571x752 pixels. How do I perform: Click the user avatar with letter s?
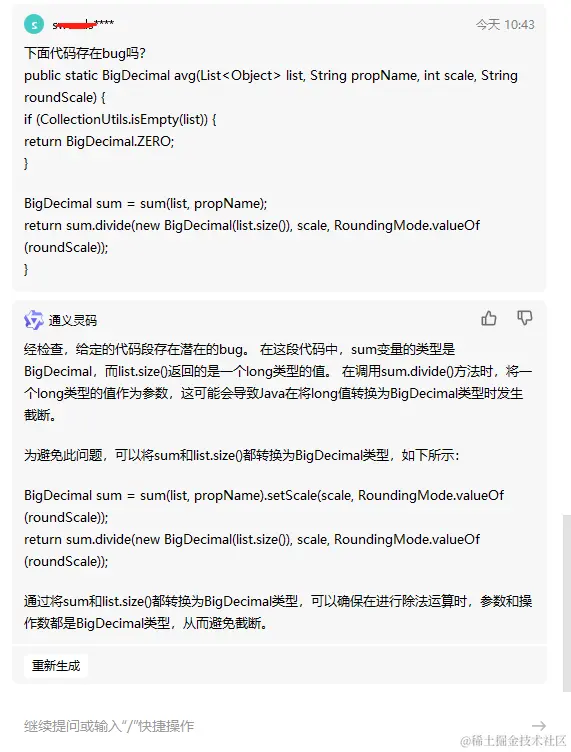click(x=34, y=24)
